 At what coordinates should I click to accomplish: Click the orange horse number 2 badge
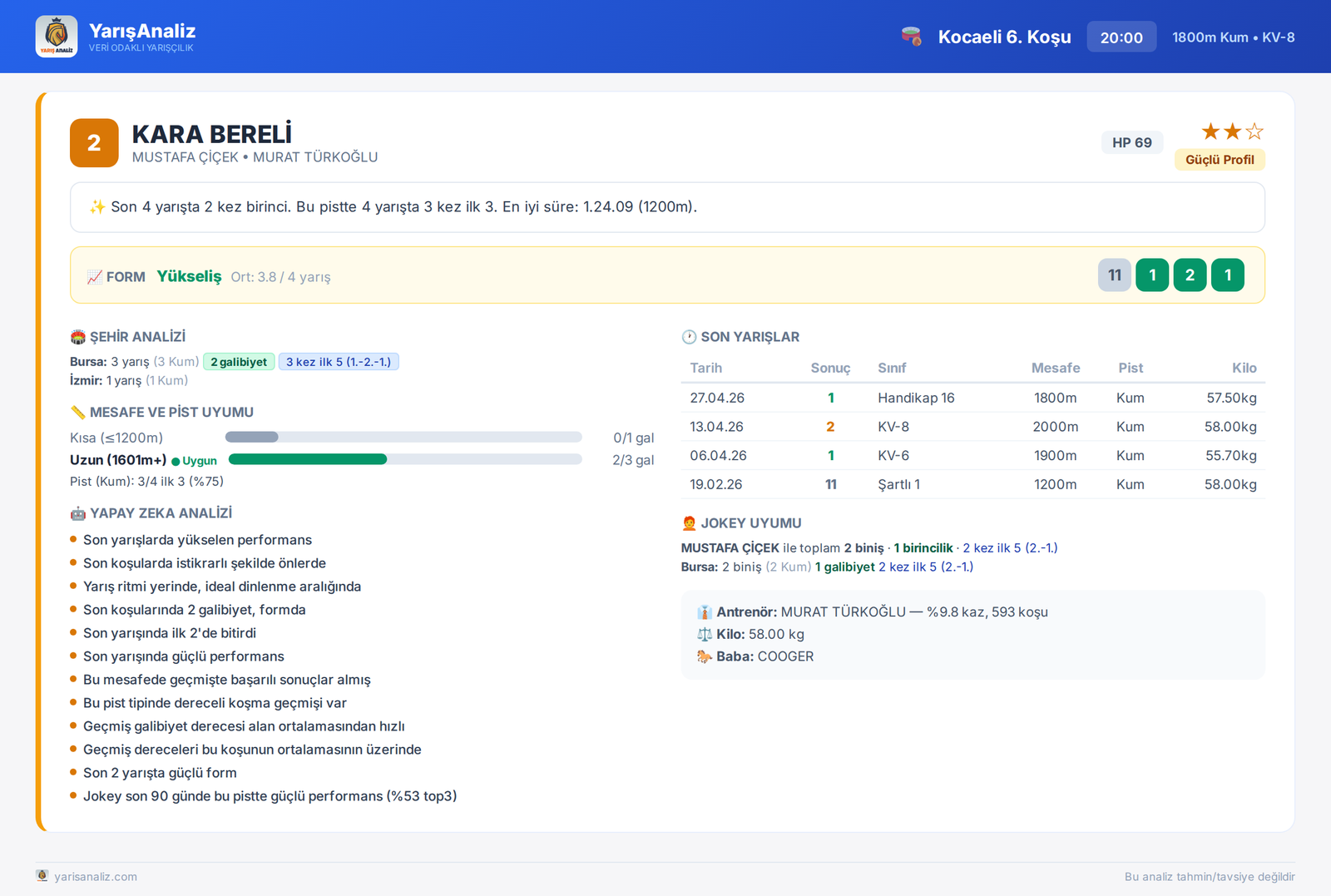(94, 143)
